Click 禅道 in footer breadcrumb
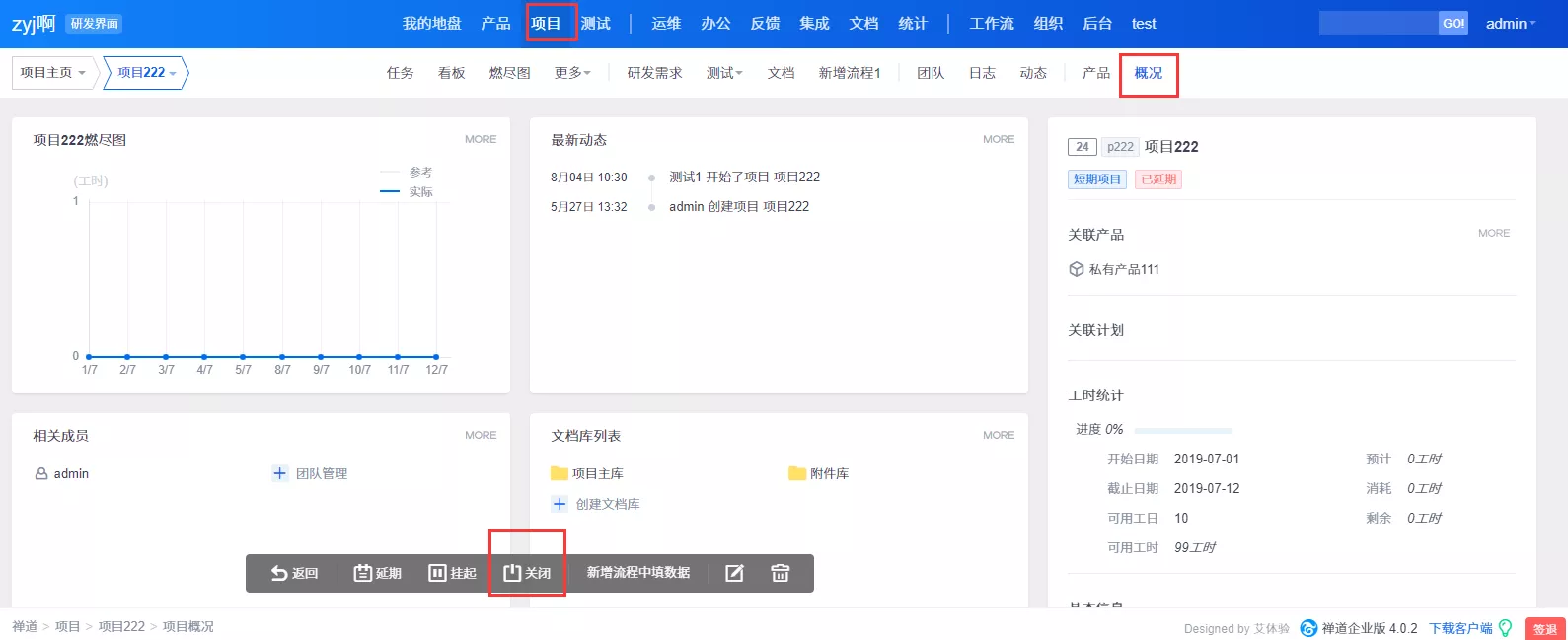Viewport: 1568px width, 640px height. 25,626
